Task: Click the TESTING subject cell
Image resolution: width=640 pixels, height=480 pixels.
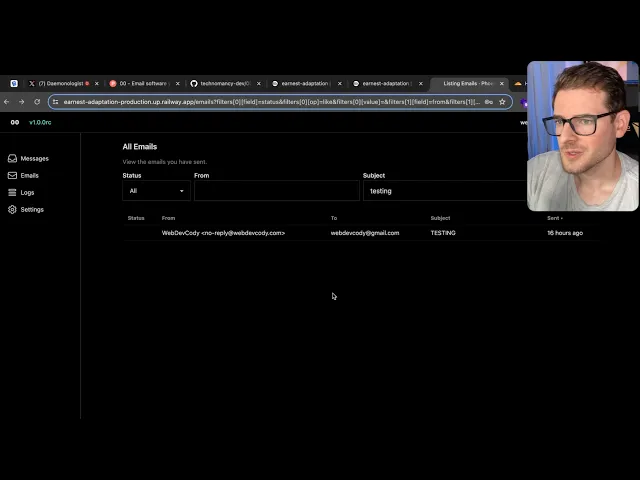Action: pos(443,233)
